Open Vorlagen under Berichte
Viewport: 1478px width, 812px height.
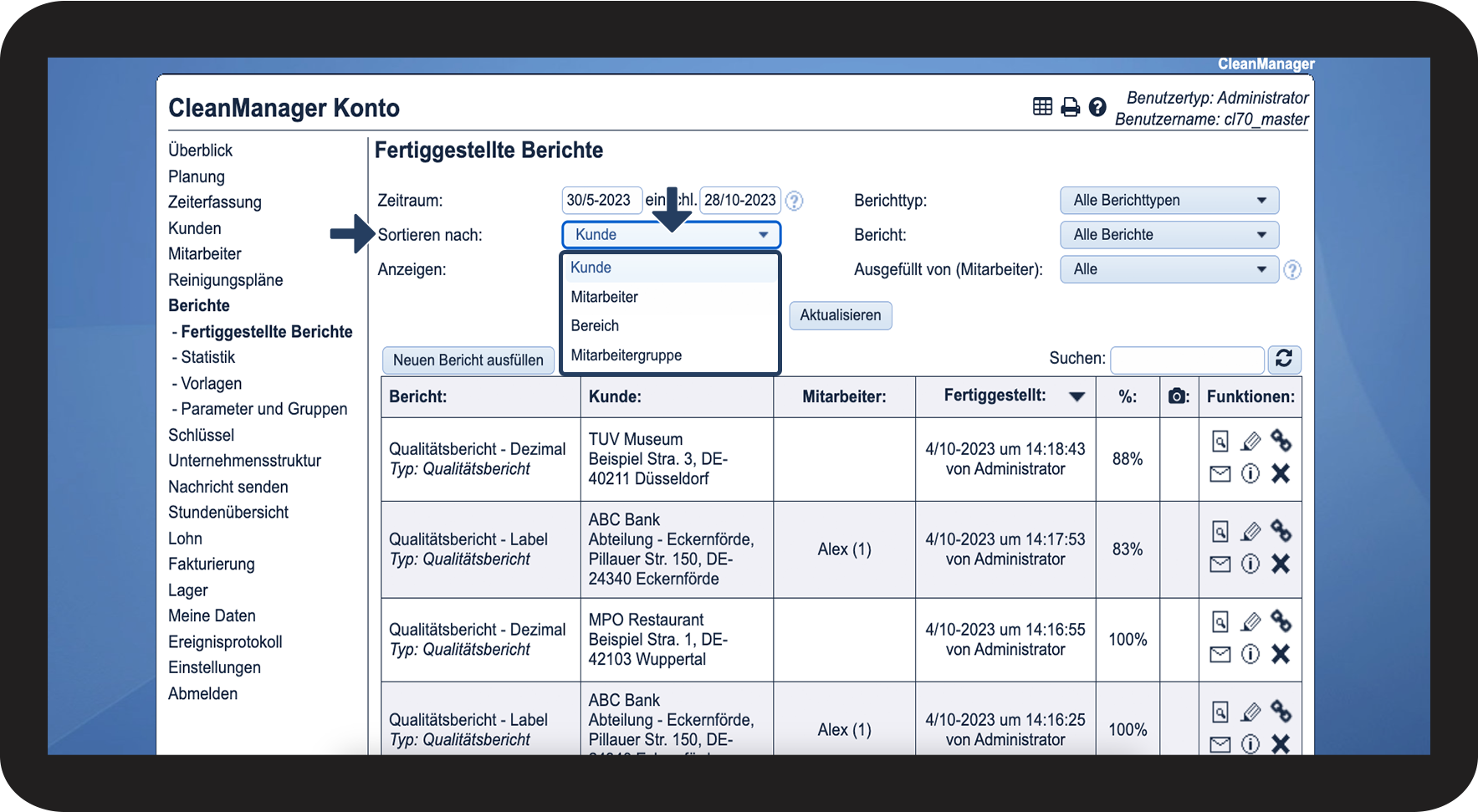click(211, 384)
